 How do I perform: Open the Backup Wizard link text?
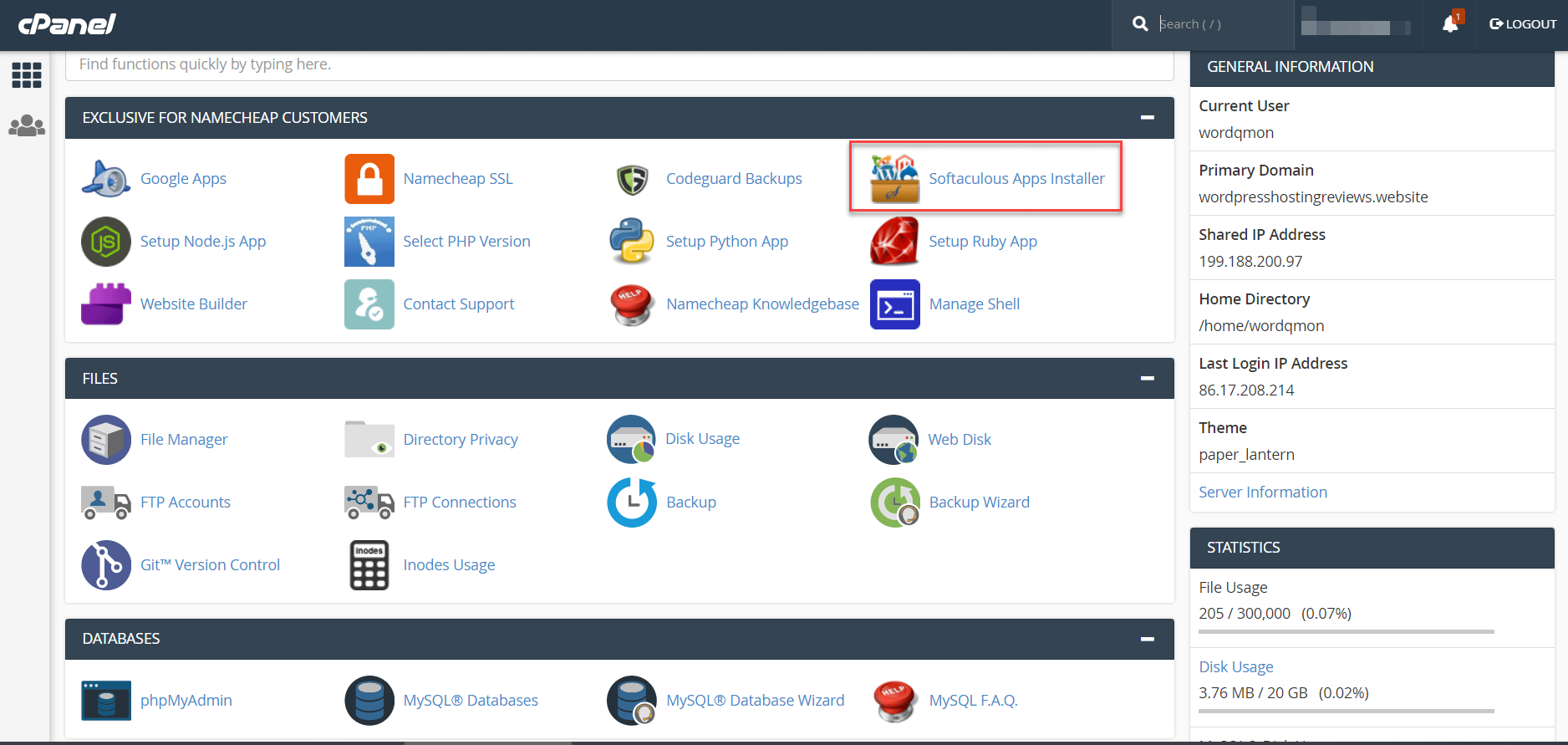pyautogui.click(x=980, y=503)
